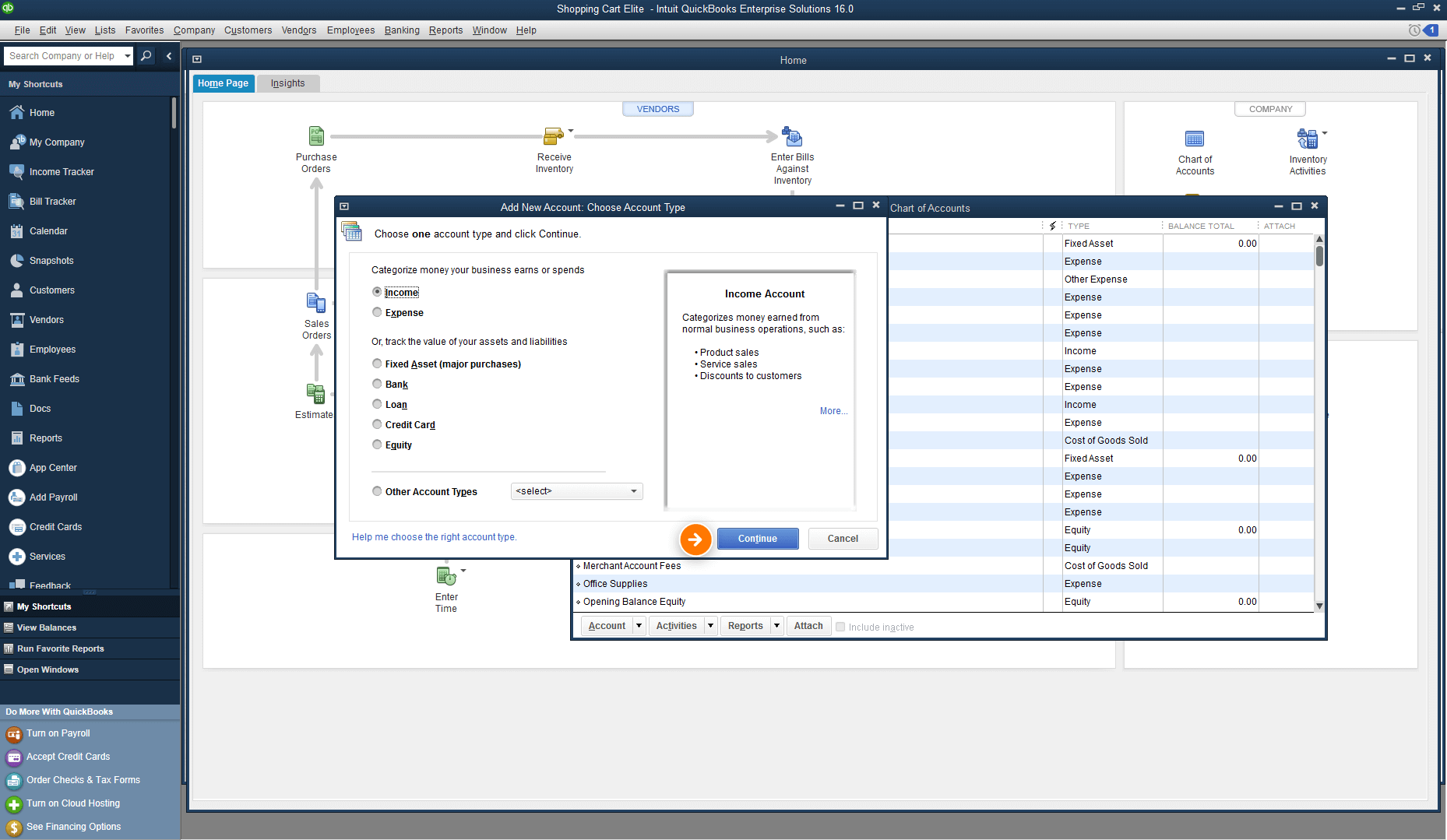Screen dimensions: 1447x840
Task: Select Other Account Types radio button
Action: coord(377,491)
